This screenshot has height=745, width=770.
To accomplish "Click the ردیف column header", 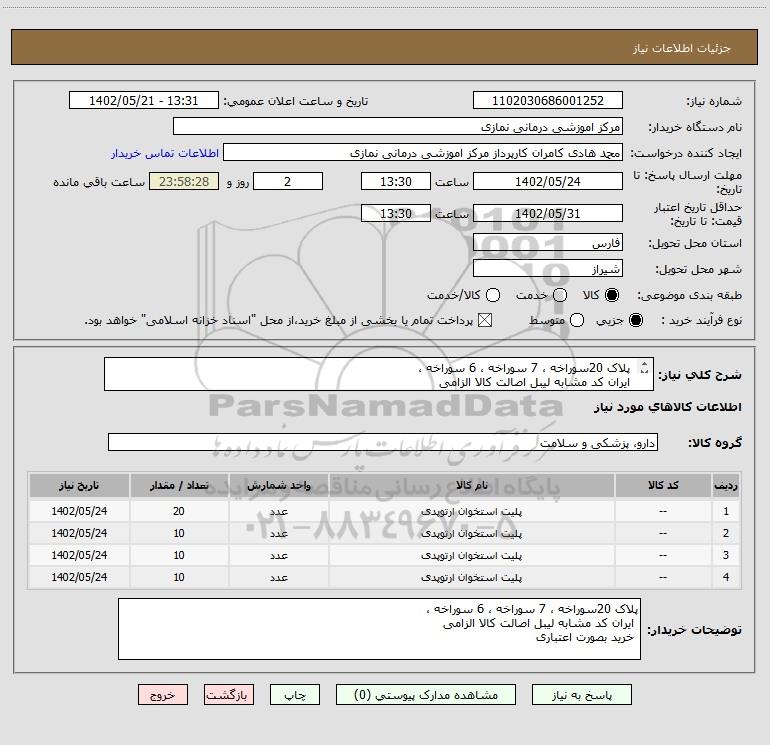I will point(726,485).
